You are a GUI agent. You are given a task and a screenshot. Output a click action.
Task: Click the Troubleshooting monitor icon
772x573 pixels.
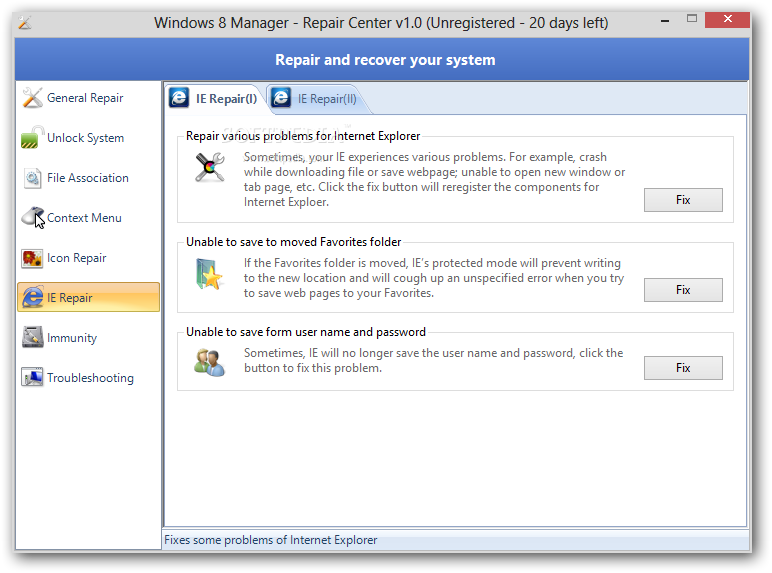32,378
